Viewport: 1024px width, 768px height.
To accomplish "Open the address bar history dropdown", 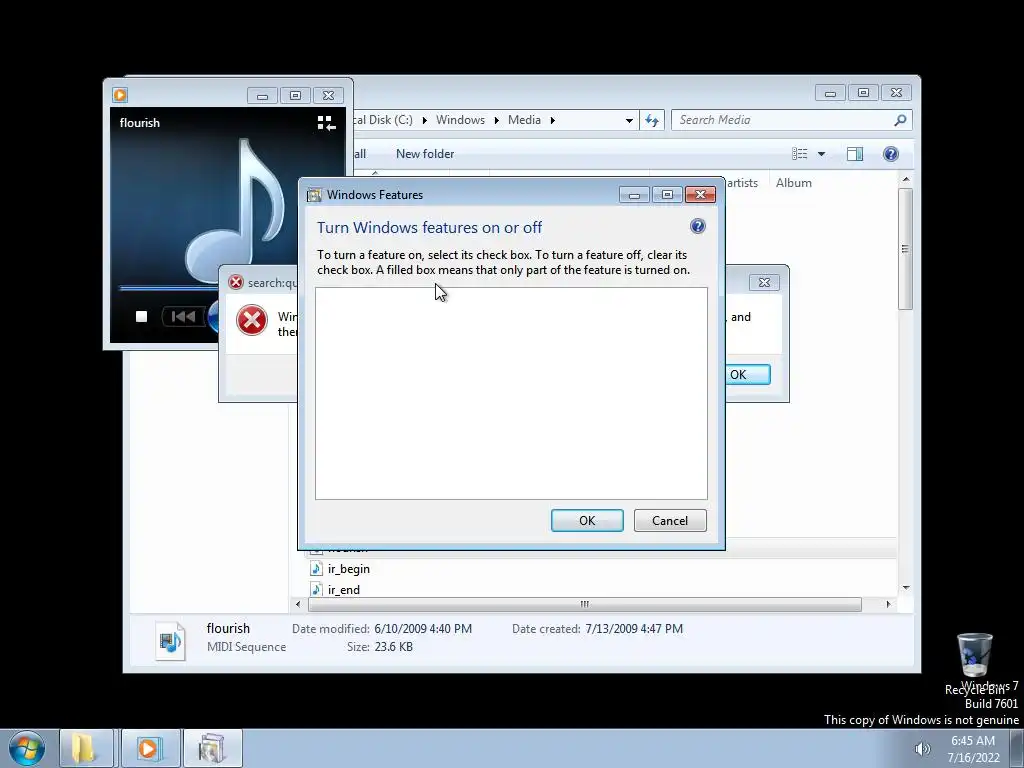I will pos(629,120).
